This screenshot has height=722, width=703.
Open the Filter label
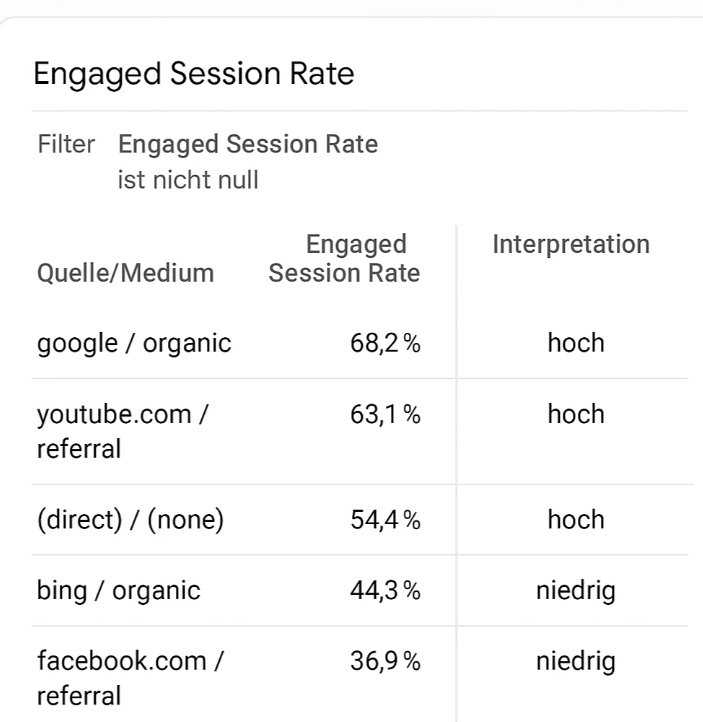pyautogui.click(x=66, y=144)
